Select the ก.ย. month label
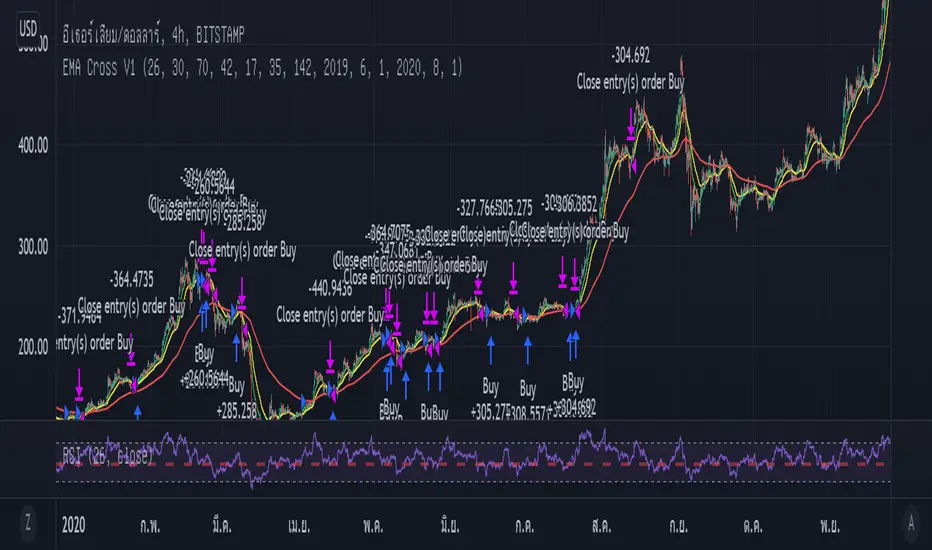Screen dimensions: 932x550 click(x=678, y=525)
